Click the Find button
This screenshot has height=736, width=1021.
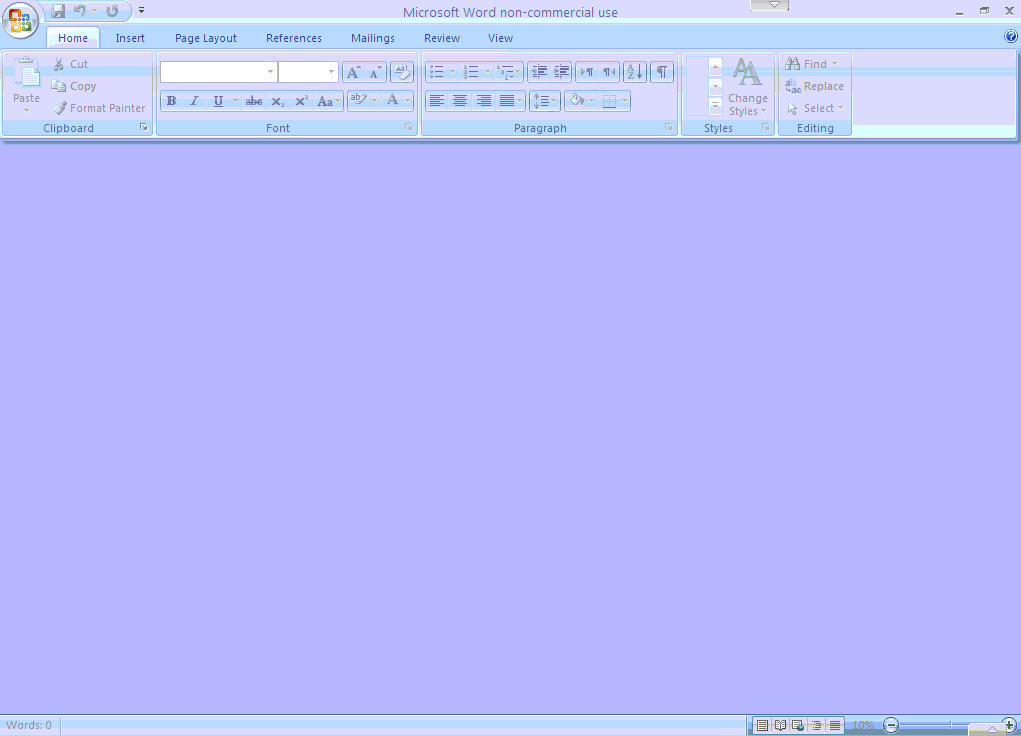tap(811, 64)
